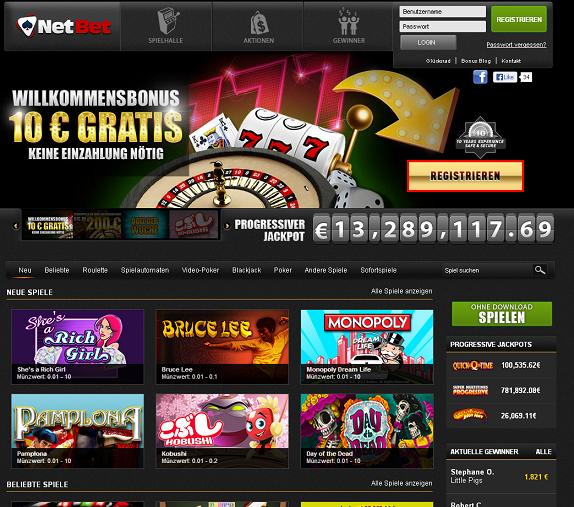Open the Gewinner winners icon
Image resolution: width=574 pixels, height=507 pixels.
click(x=348, y=22)
